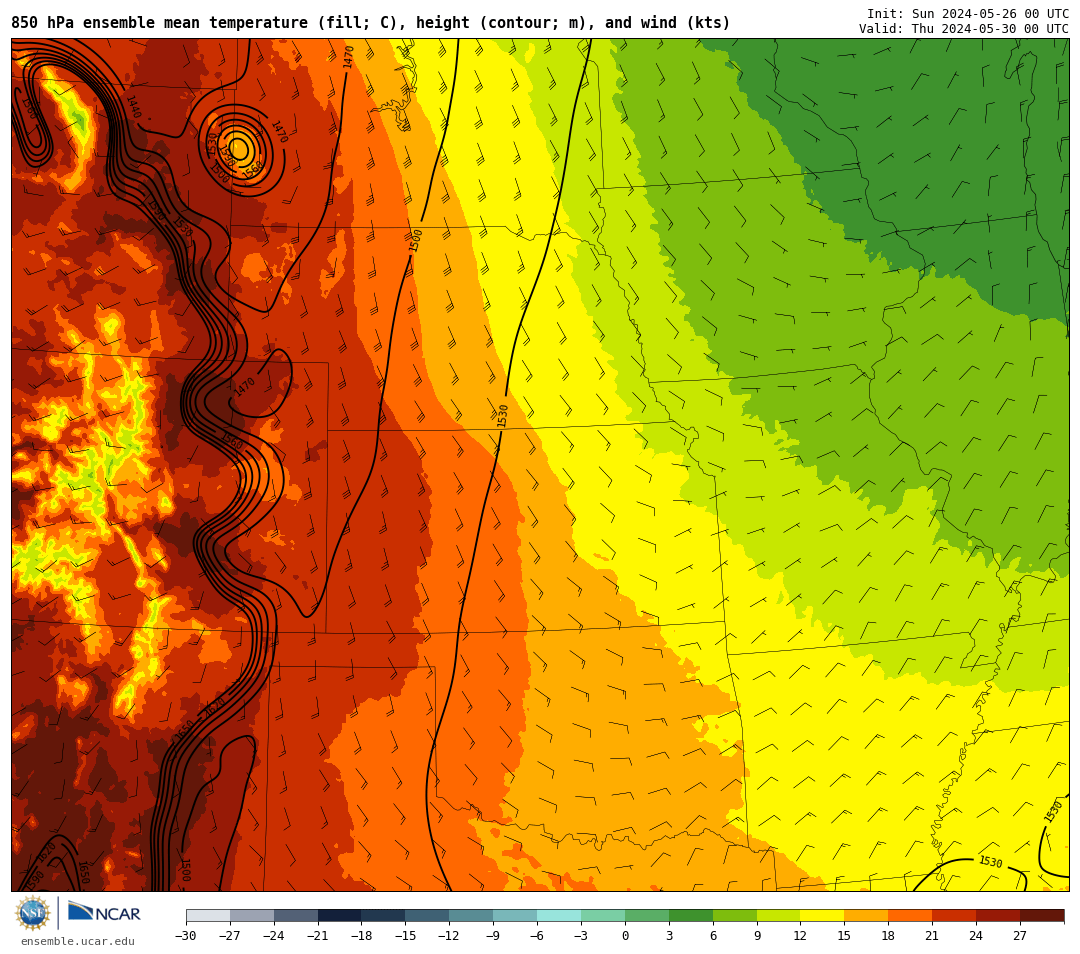This screenshot has height=954, width=1080.
Task: Pick the -18 to -15 colorbar segment
Action: click(x=384, y=915)
